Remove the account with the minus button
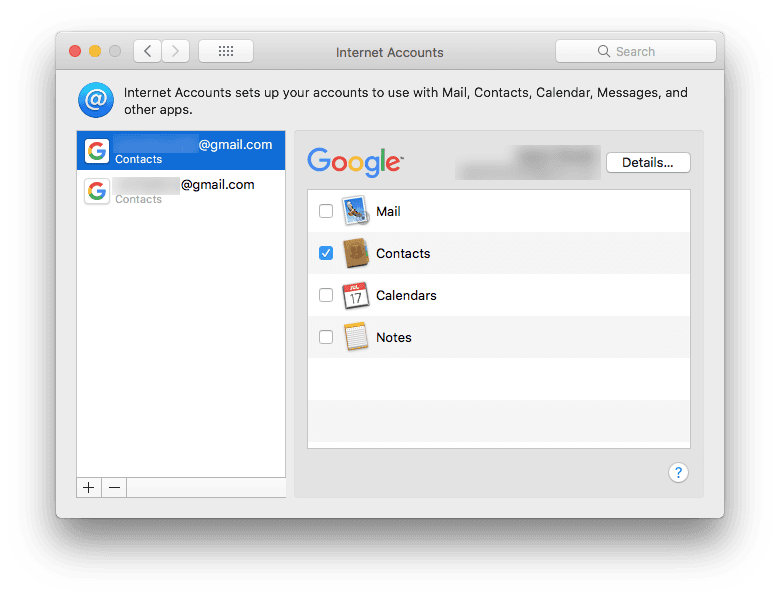The height and width of the screenshot is (598, 780). (114, 488)
